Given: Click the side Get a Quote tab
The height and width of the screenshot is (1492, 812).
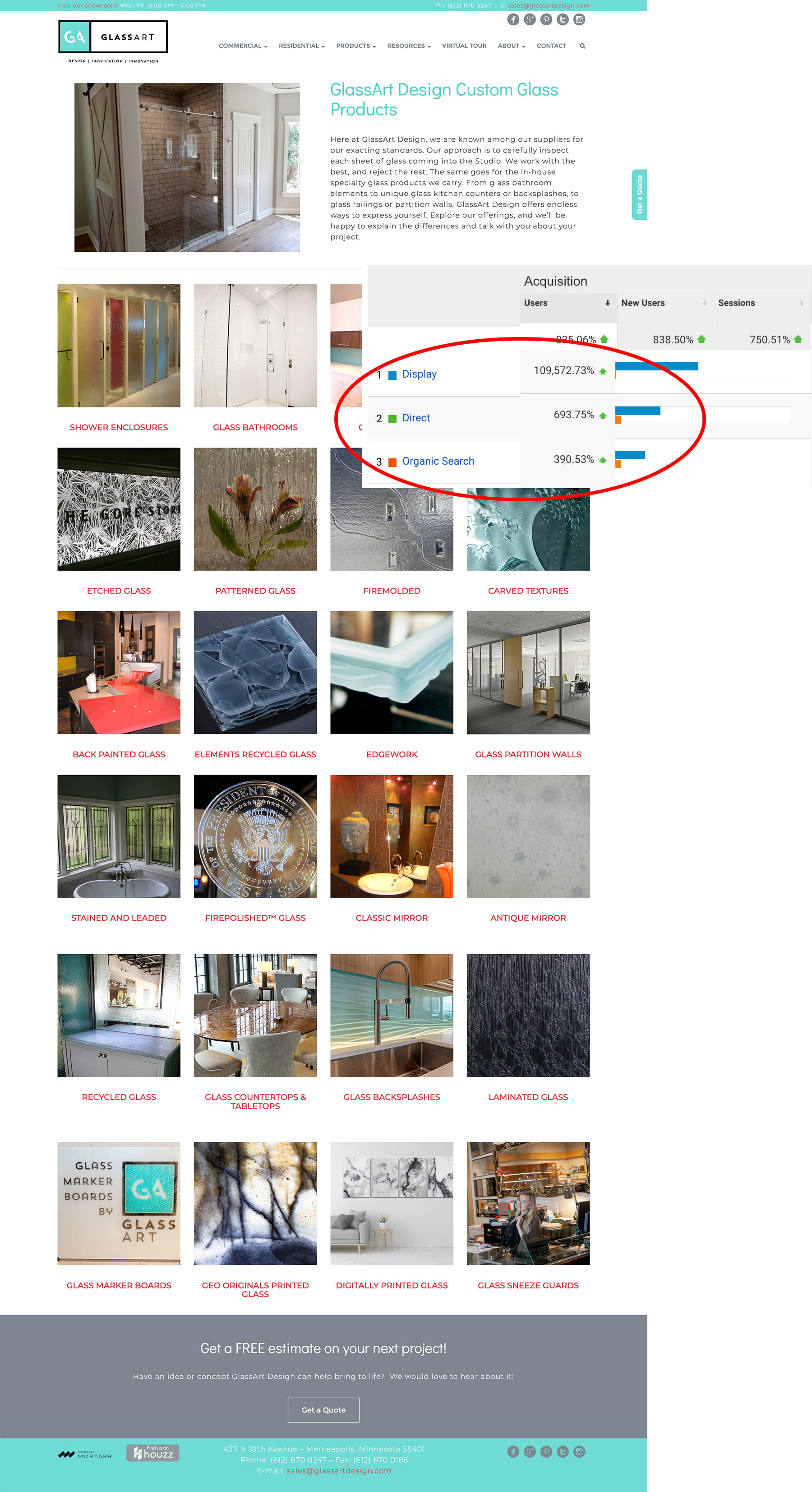Looking at the screenshot, I should [x=639, y=194].
